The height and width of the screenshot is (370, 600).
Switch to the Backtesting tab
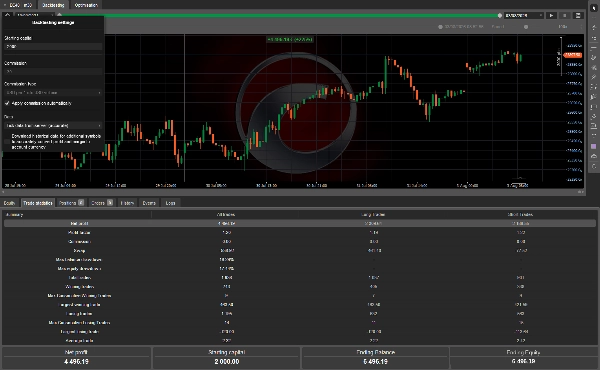[53, 5]
